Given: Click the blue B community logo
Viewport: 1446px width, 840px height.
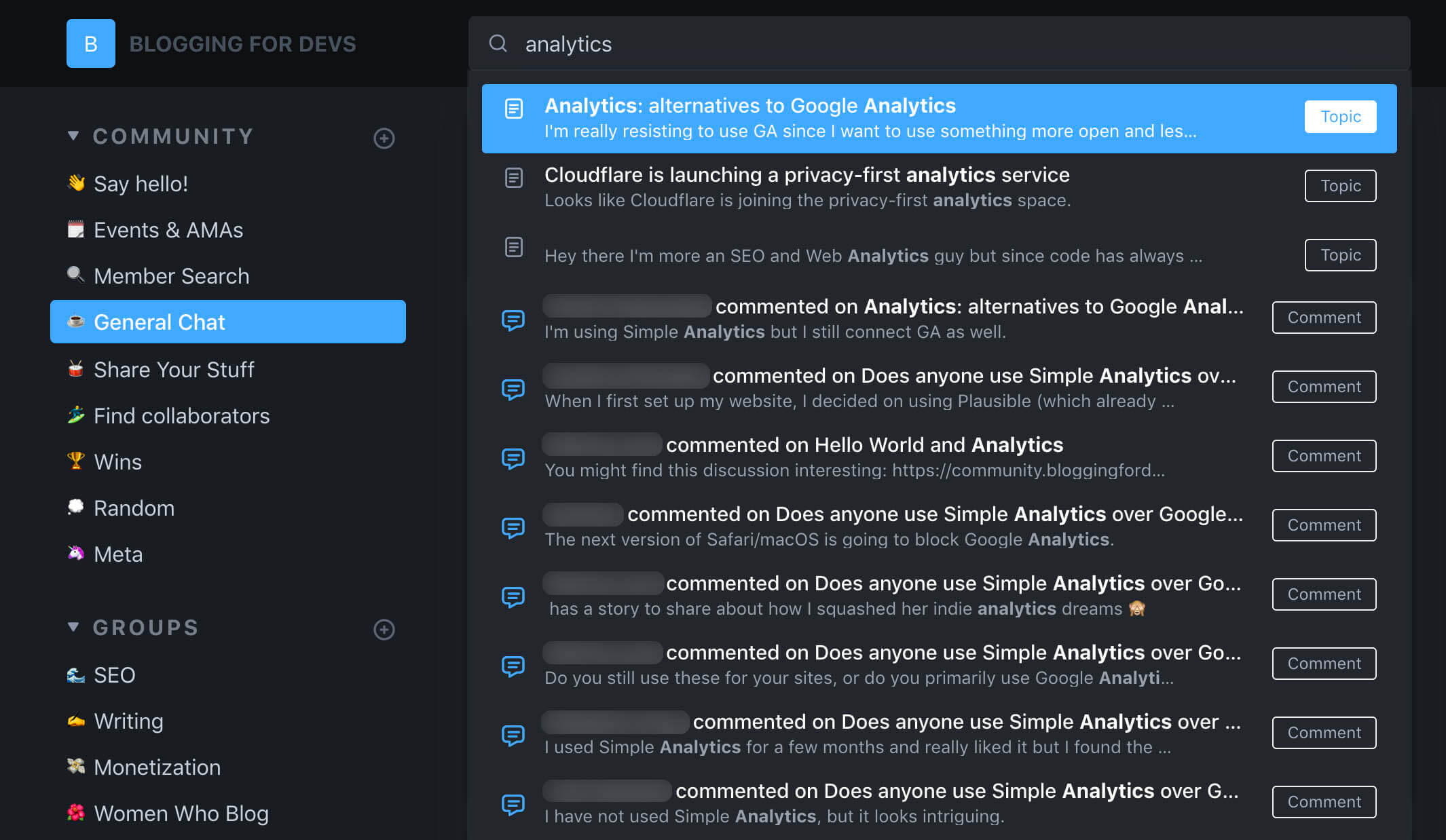Looking at the screenshot, I should coord(90,43).
